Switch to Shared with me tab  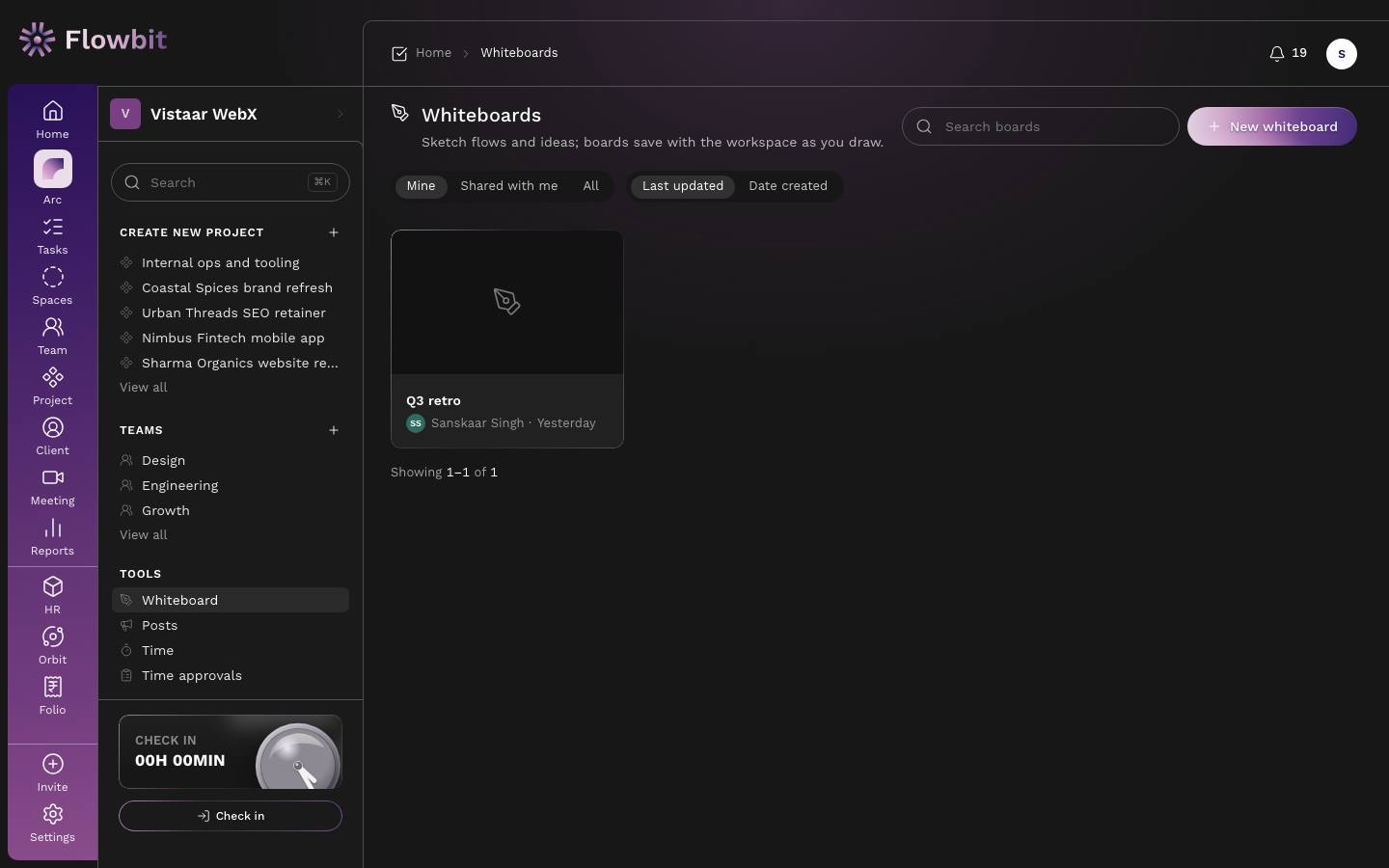tap(509, 186)
